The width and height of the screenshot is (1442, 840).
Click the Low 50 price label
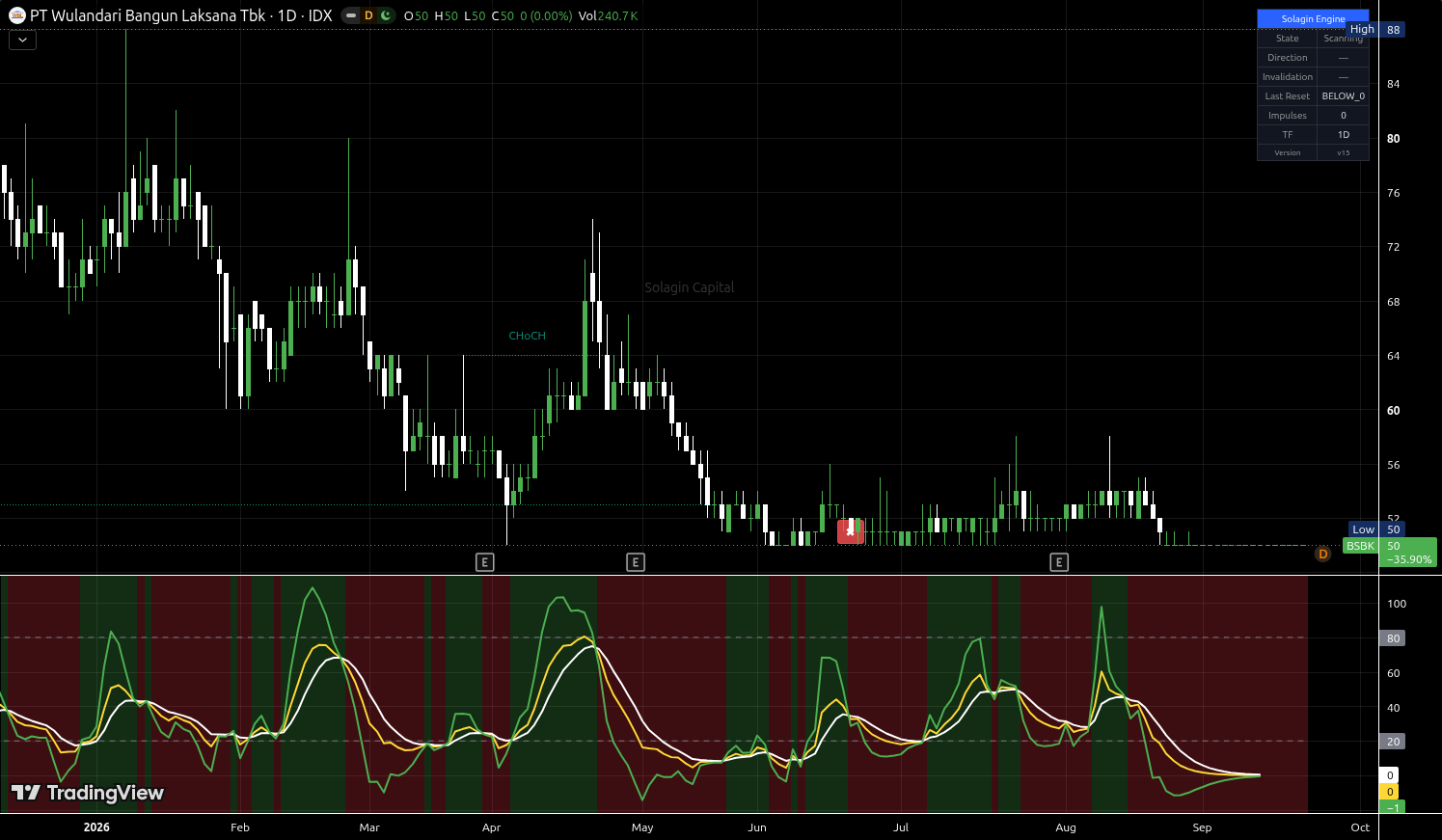(x=1377, y=529)
